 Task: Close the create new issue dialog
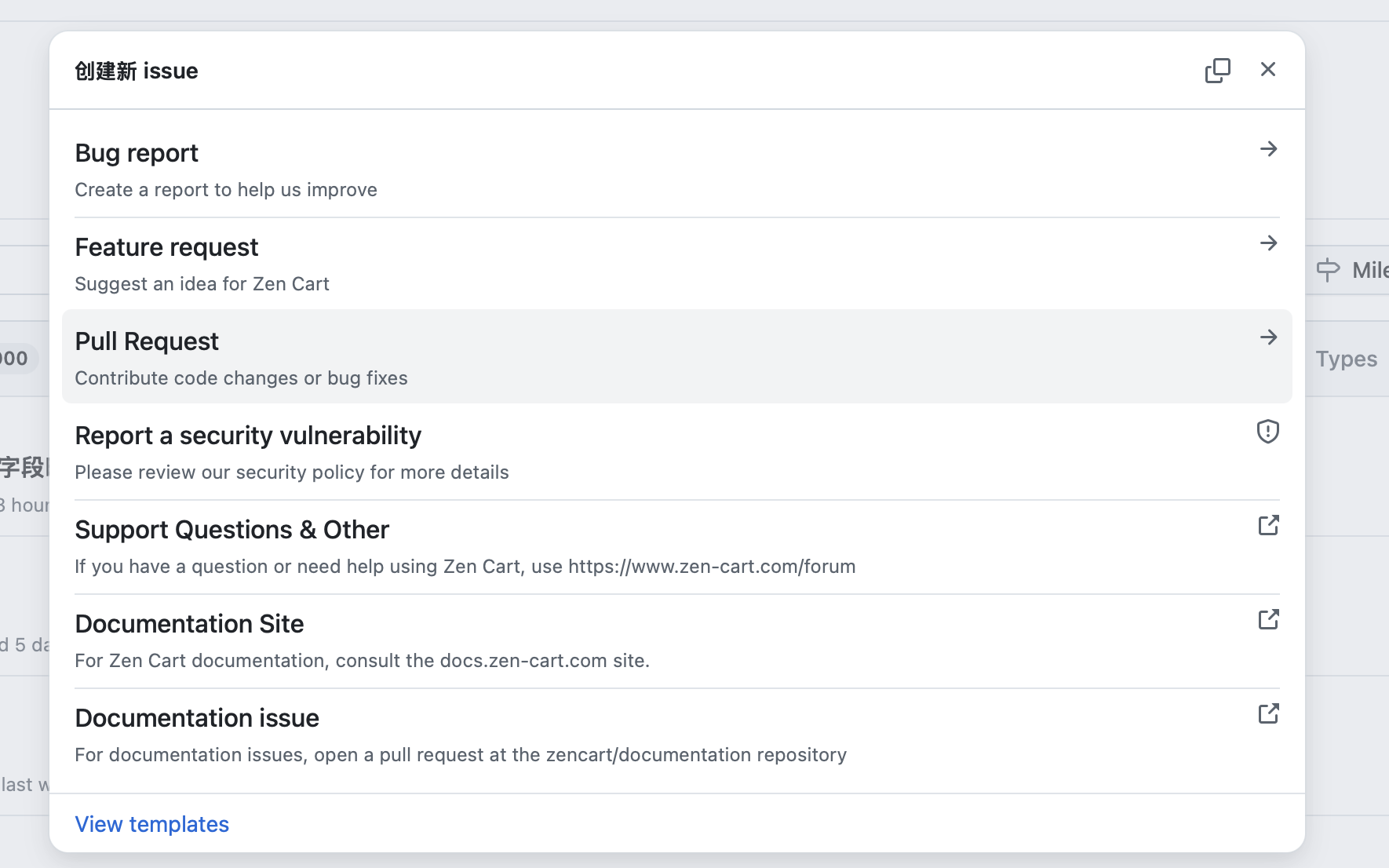coord(1268,70)
